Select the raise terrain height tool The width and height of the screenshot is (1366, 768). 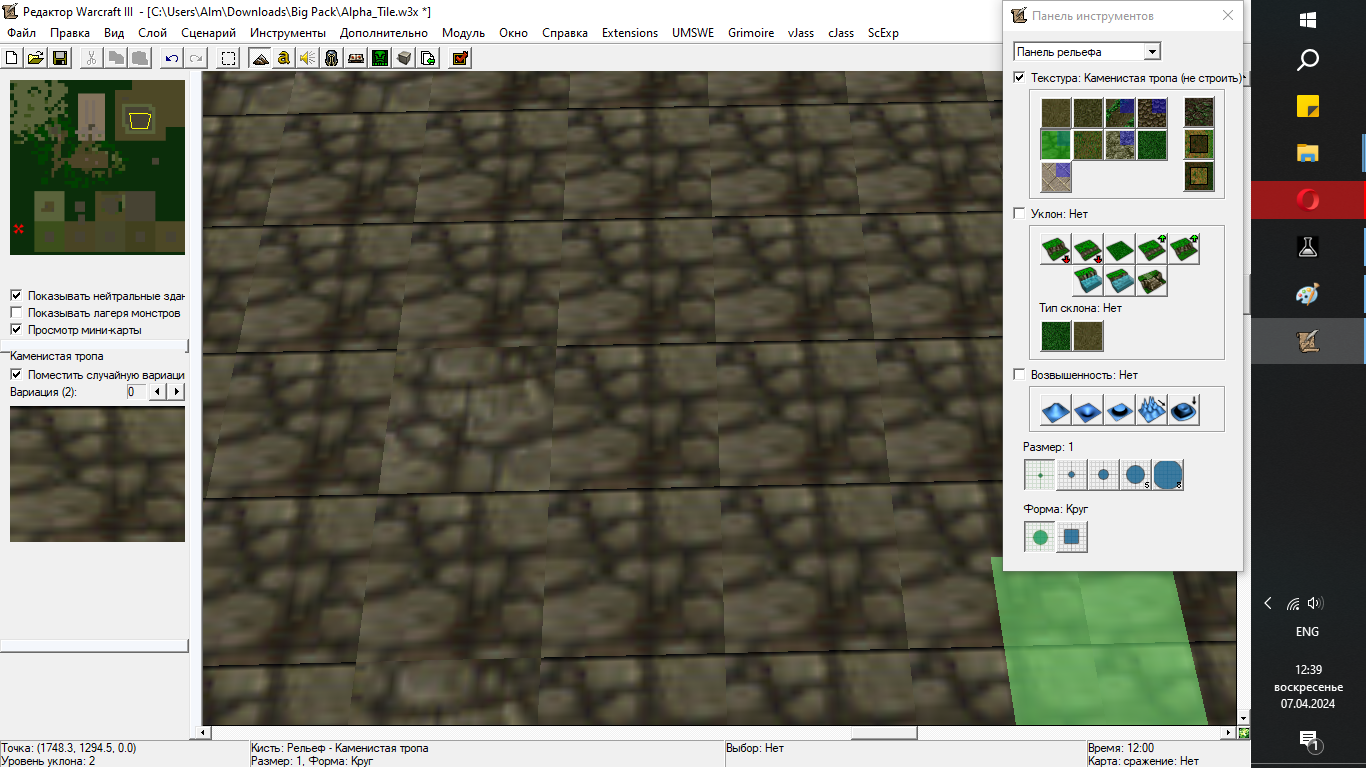coord(1055,409)
